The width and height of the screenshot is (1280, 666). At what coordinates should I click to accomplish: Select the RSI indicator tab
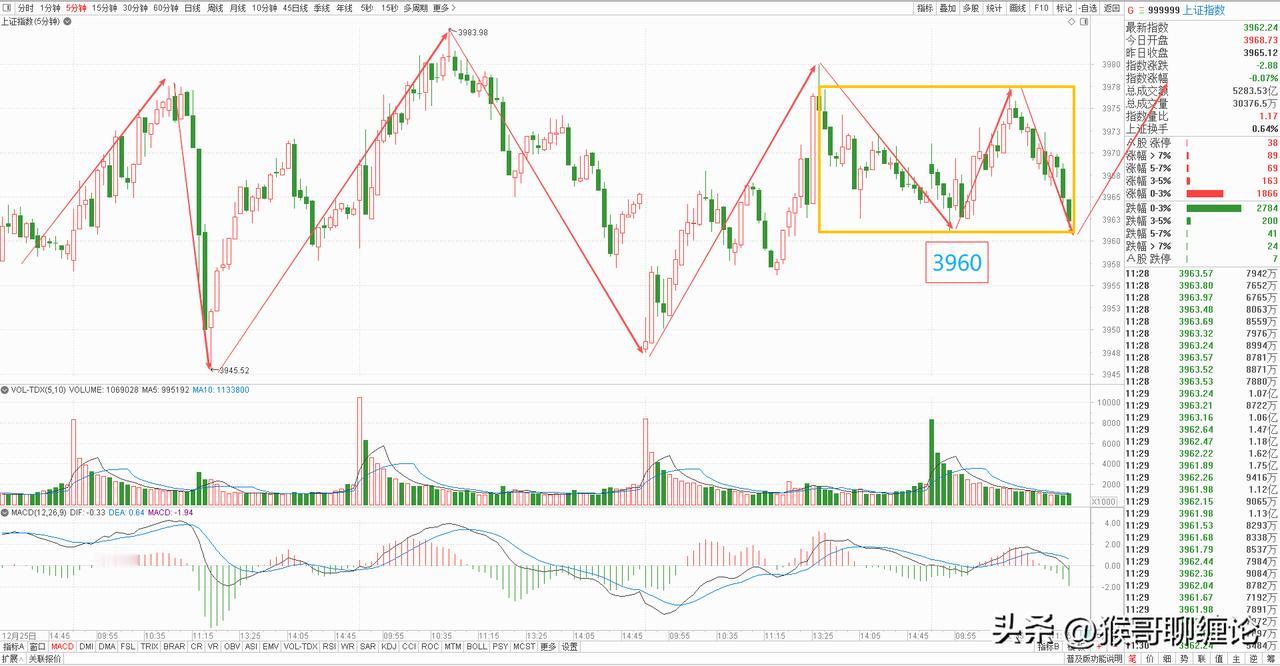tap(329, 647)
